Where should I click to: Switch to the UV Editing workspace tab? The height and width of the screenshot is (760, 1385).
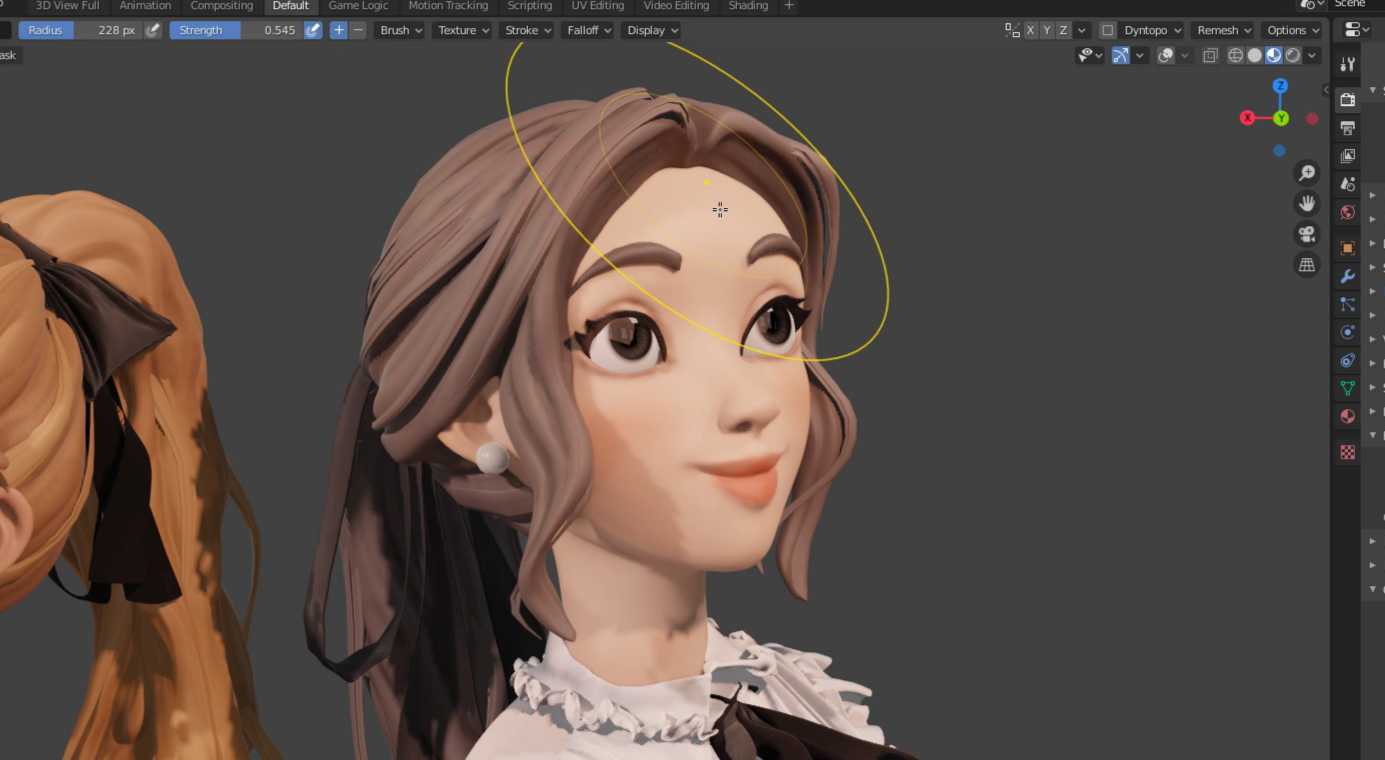click(597, 6)
